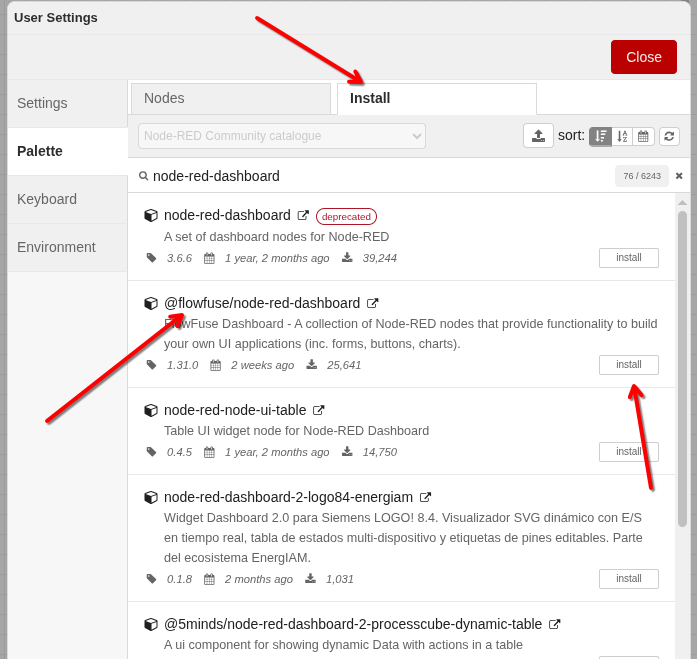The height and width of the screenshot is (659, 697).
Task: Open @flowfuse/node-red-dashboard external link icon
Action: pos(372,303)
